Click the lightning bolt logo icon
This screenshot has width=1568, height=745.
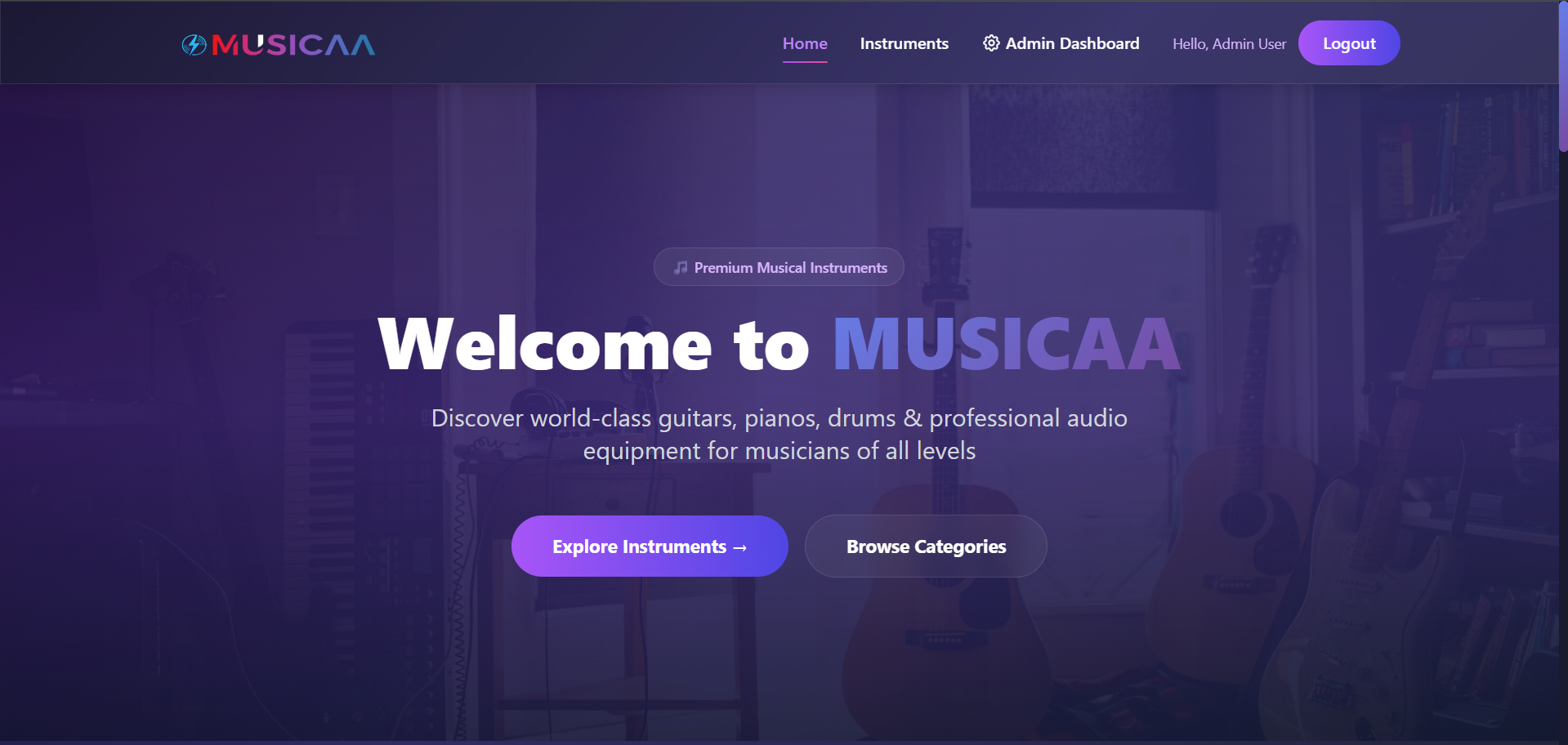[x=194, y=45]
